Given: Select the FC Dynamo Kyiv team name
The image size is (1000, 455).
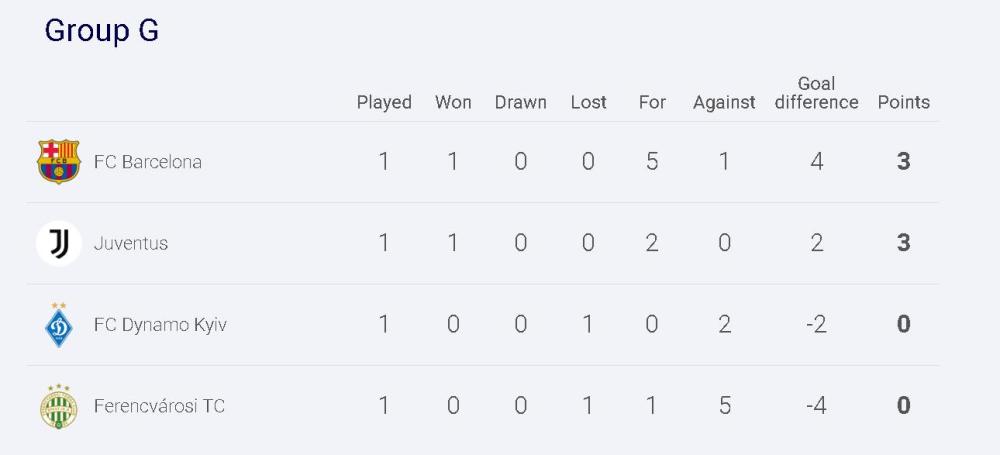Looking at the screenshot, I should 160,325.
